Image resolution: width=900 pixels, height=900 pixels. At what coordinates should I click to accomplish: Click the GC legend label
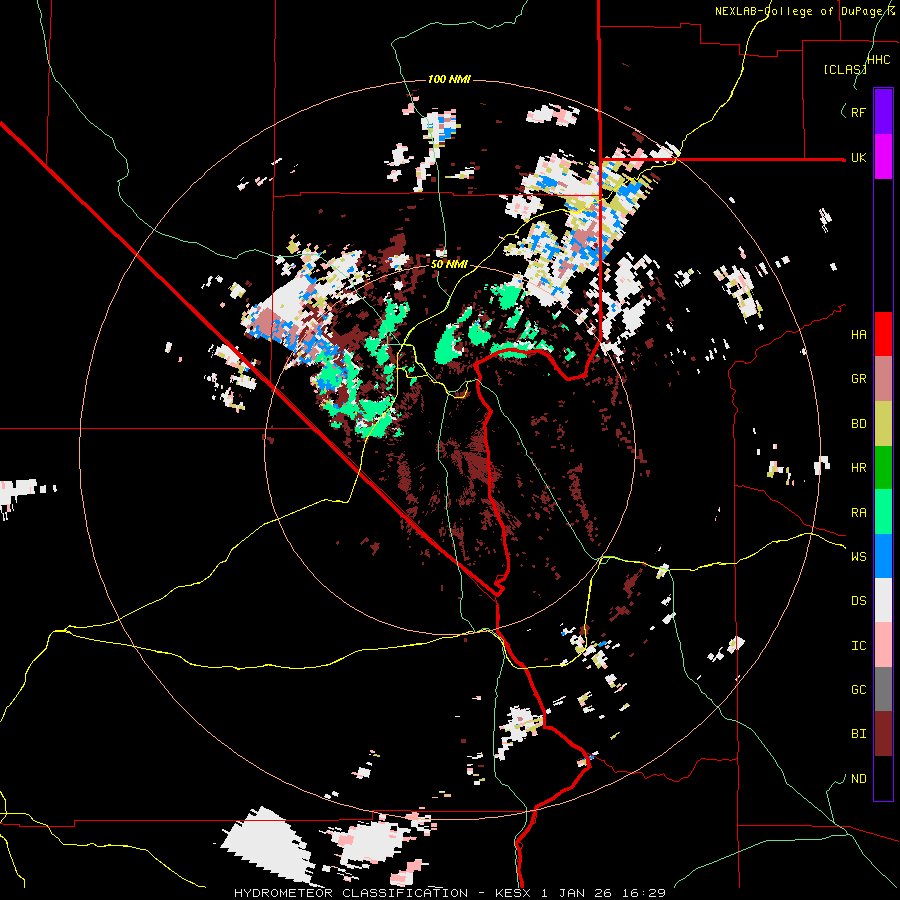pyautogui.click(x=859, y=690)
